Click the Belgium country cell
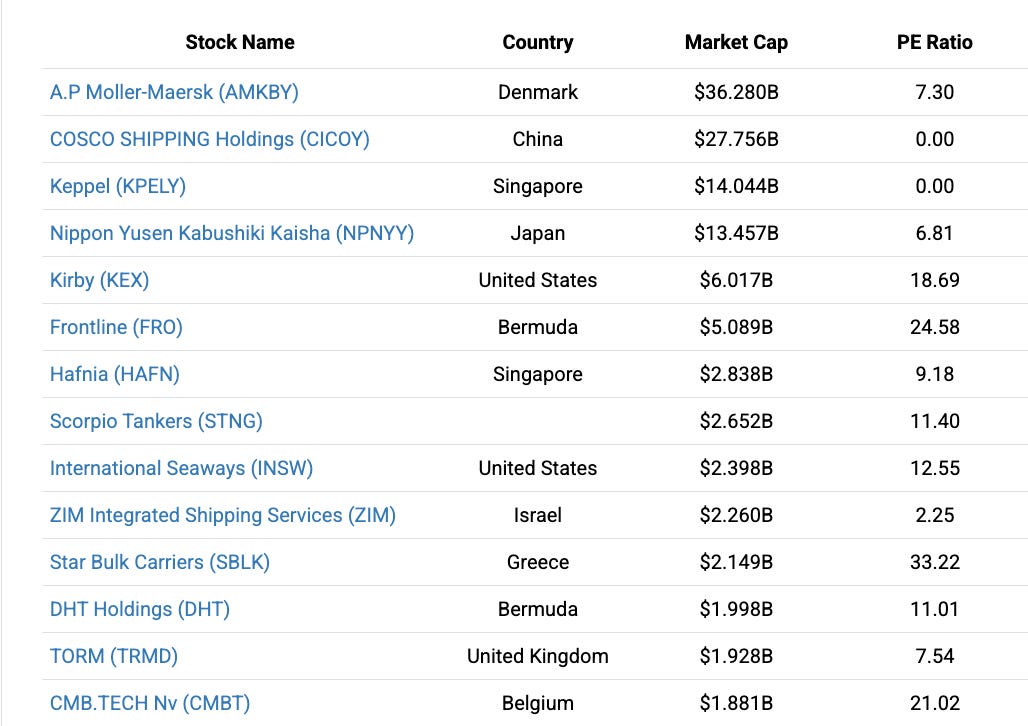 coord(538,704)
